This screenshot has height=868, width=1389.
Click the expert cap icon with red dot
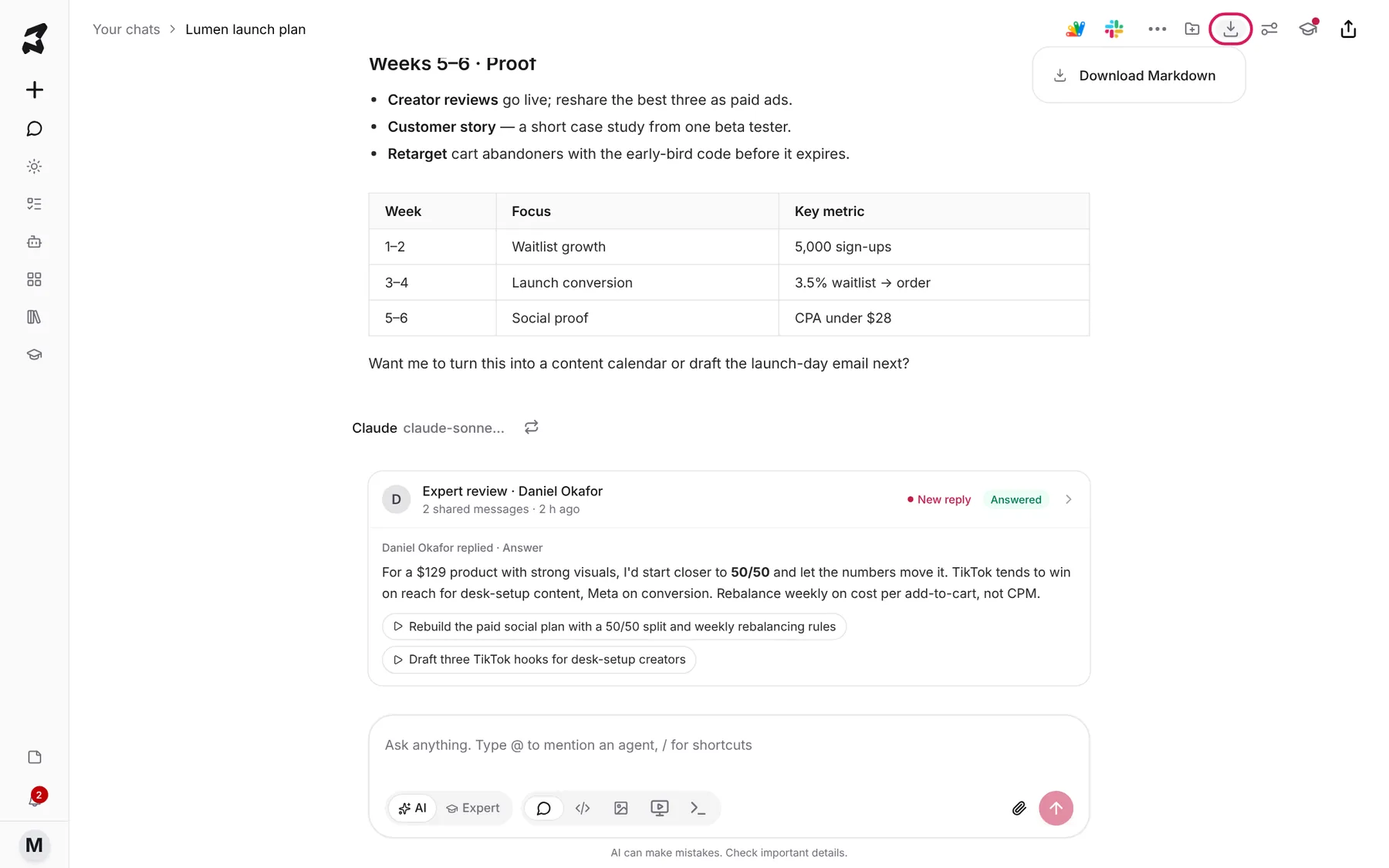point(1309,29)
